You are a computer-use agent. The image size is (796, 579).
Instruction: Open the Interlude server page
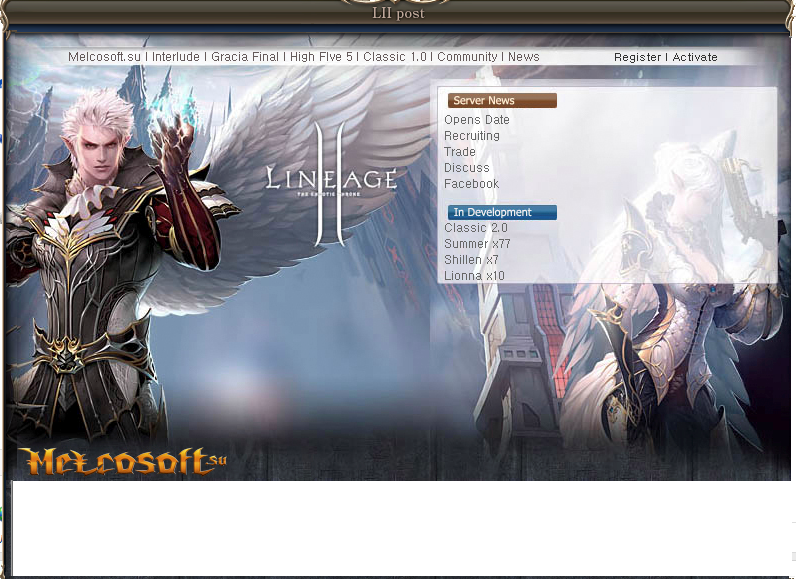[x=176, y=57]
